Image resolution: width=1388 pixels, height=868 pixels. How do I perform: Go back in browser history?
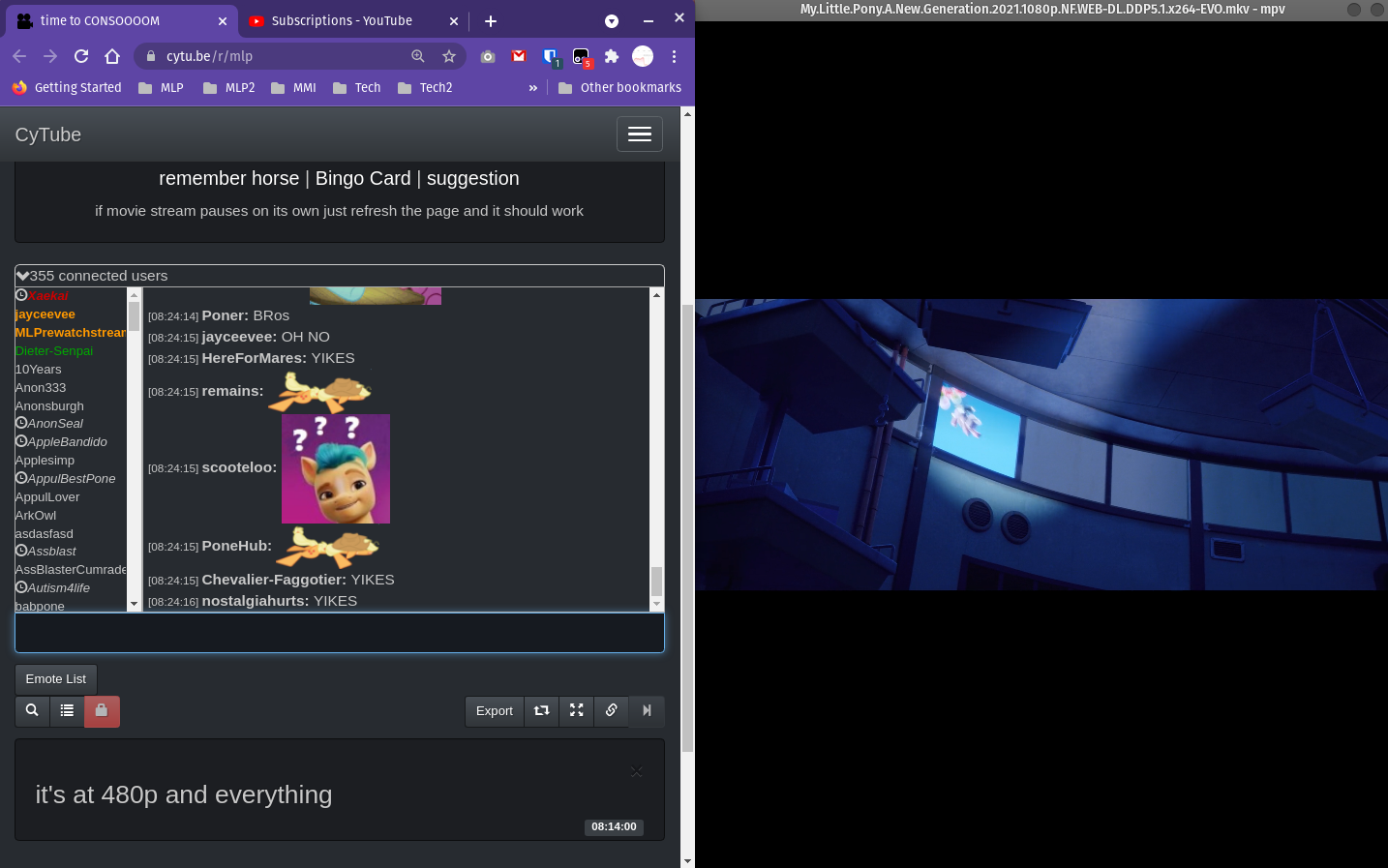click(x=19, y=56)
